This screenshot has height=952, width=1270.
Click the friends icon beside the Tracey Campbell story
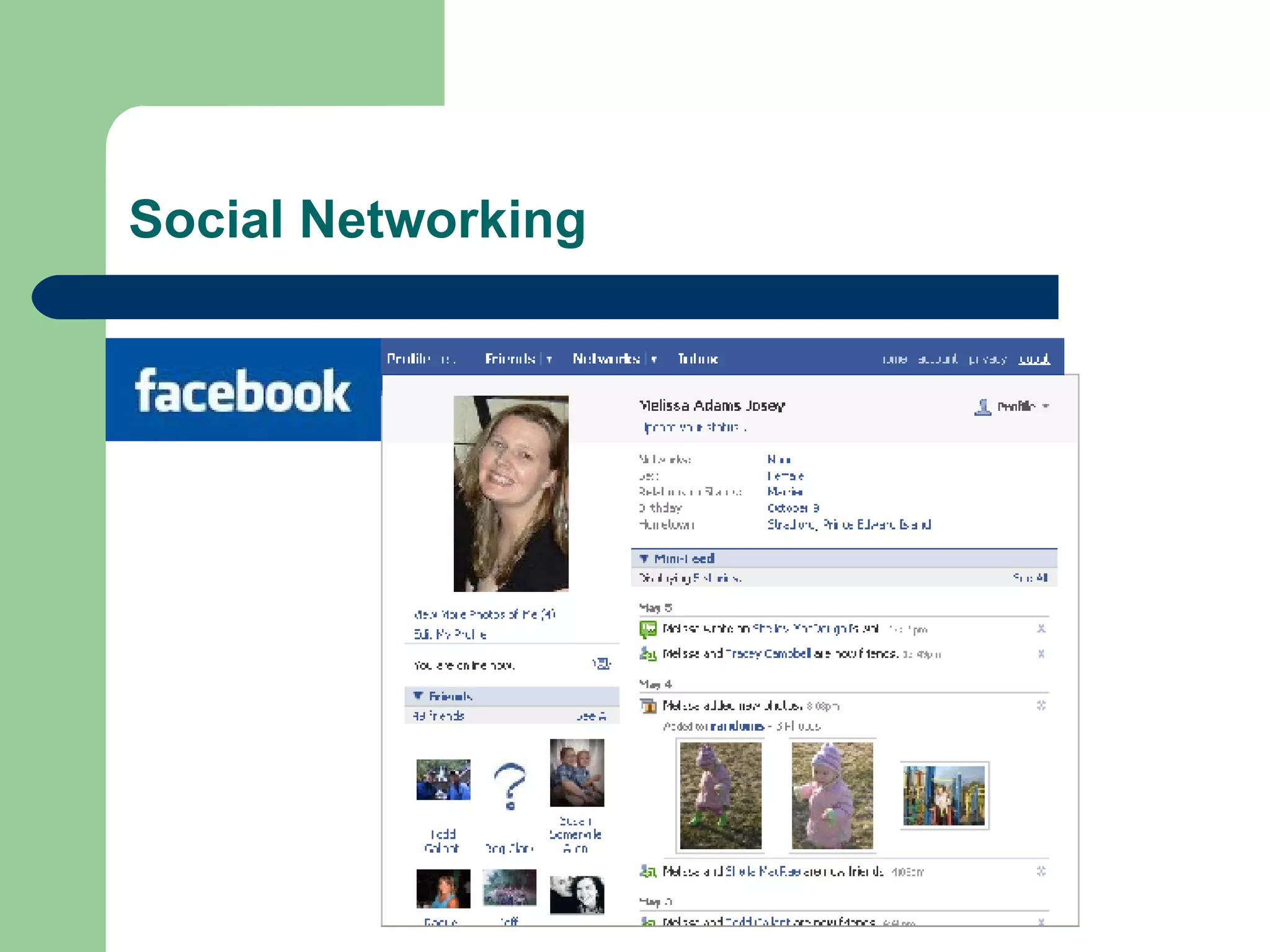(648, 653)
